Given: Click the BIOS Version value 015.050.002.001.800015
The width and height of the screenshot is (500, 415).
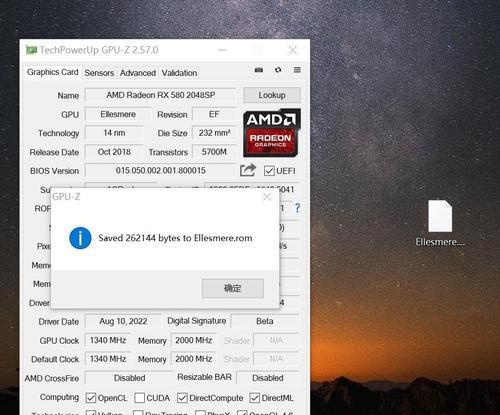Looking at the screenshot, I should tap(161, 171).
